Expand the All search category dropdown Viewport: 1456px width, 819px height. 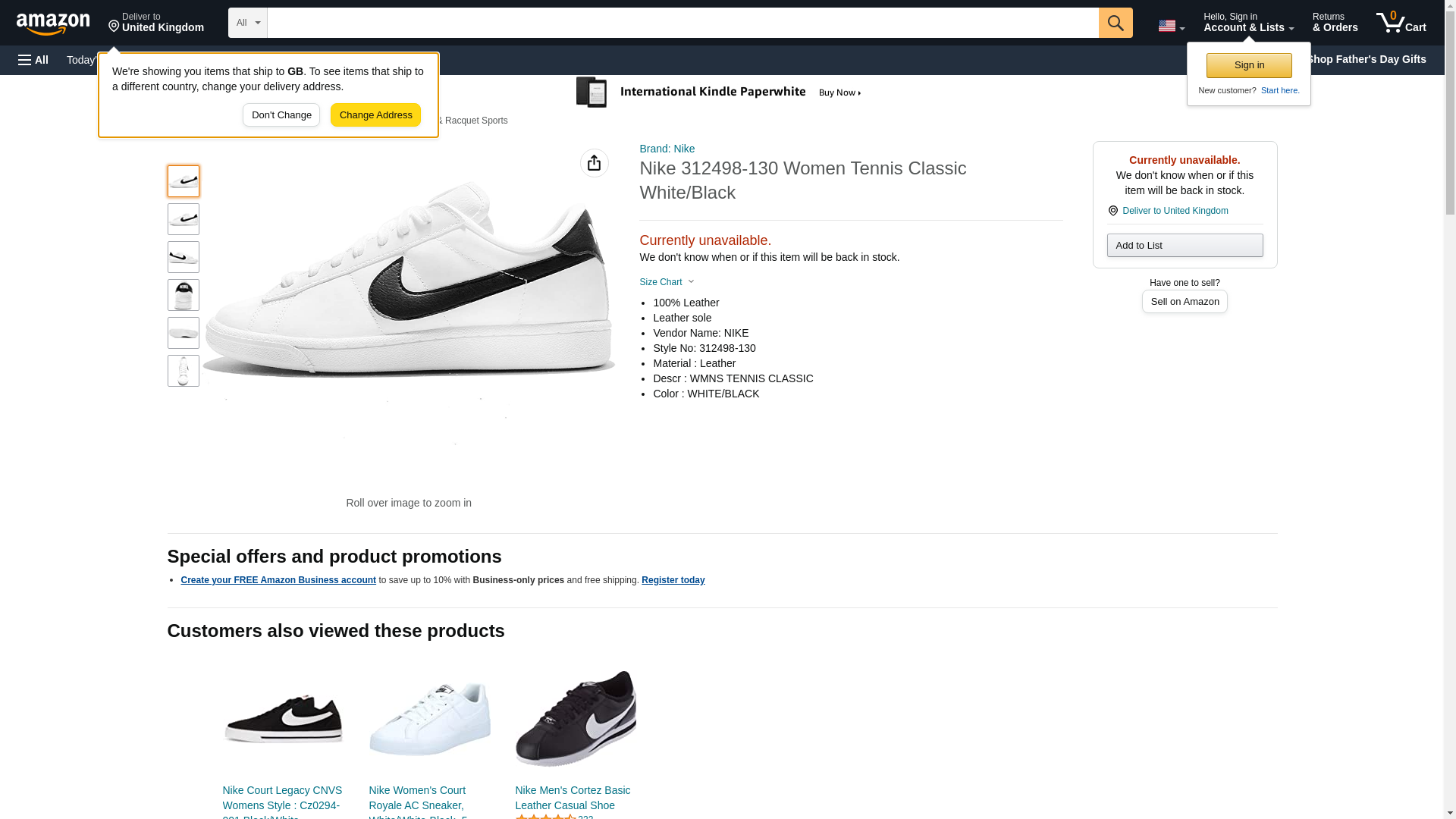(247, 23)
